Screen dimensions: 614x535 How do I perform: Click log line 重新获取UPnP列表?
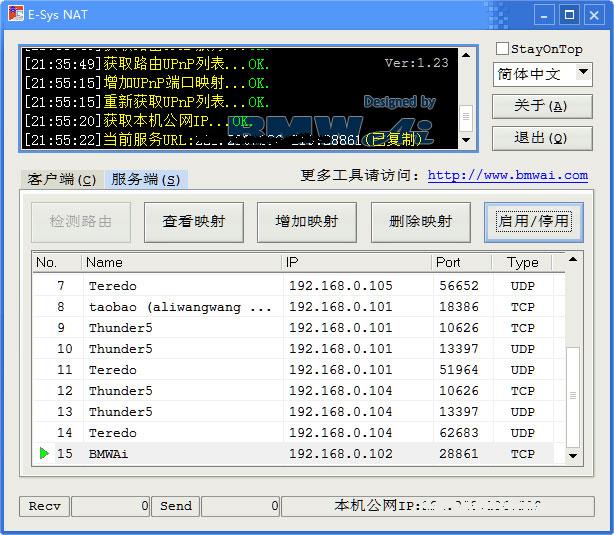(147, 102)
